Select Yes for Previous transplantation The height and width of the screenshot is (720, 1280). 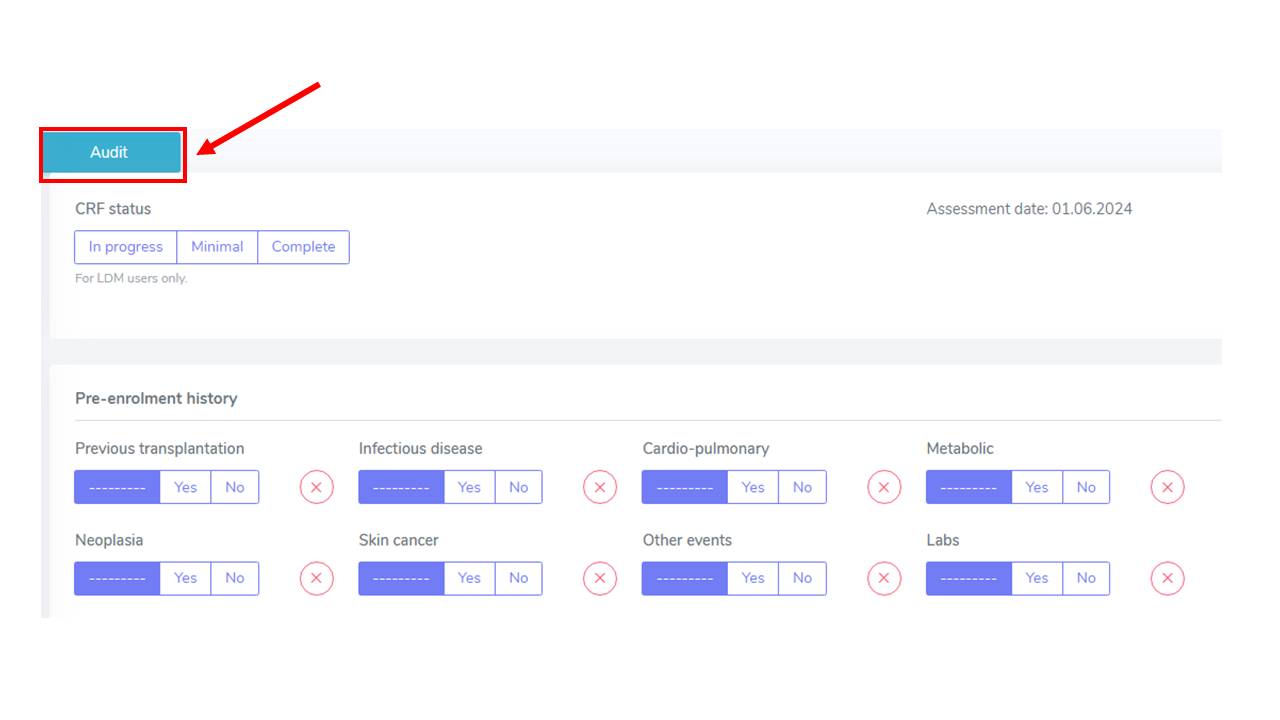pos(185,487)
